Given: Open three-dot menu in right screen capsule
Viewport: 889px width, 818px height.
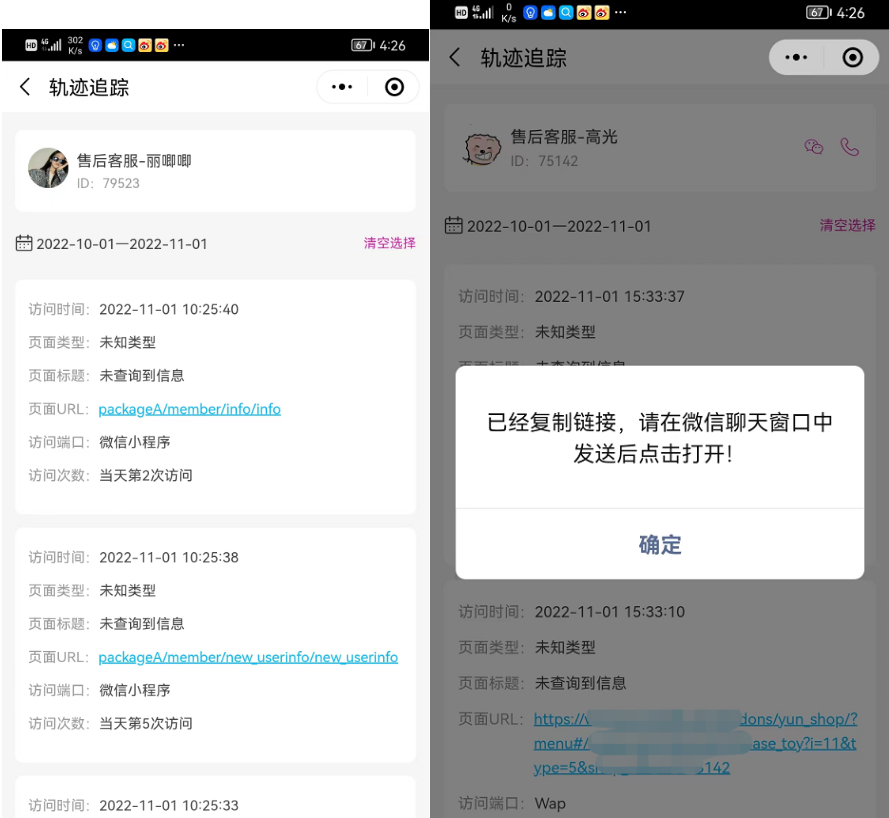Looking at the screenshot, I should tap(796, 58).
